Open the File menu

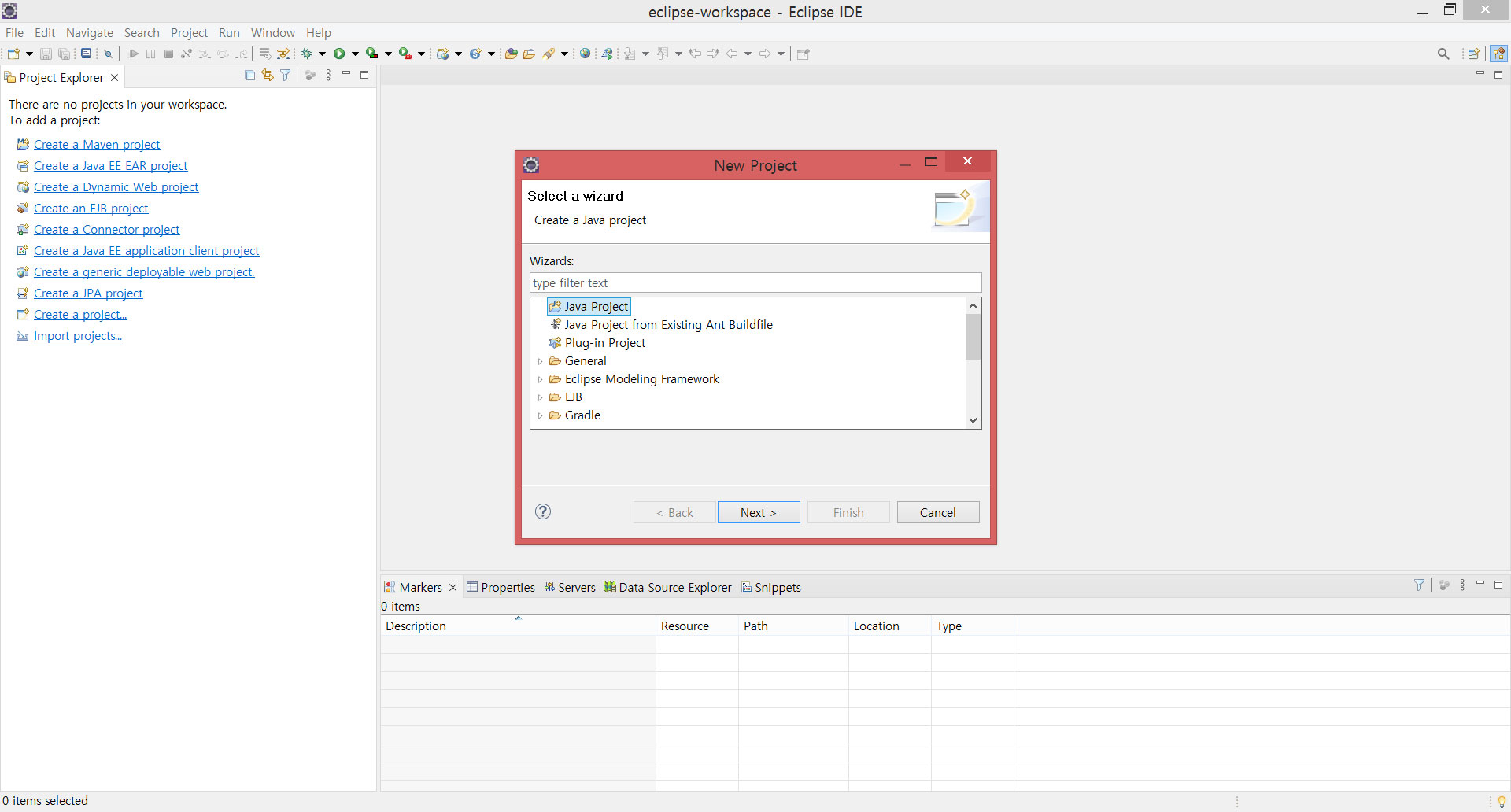[x=14, y=32]
